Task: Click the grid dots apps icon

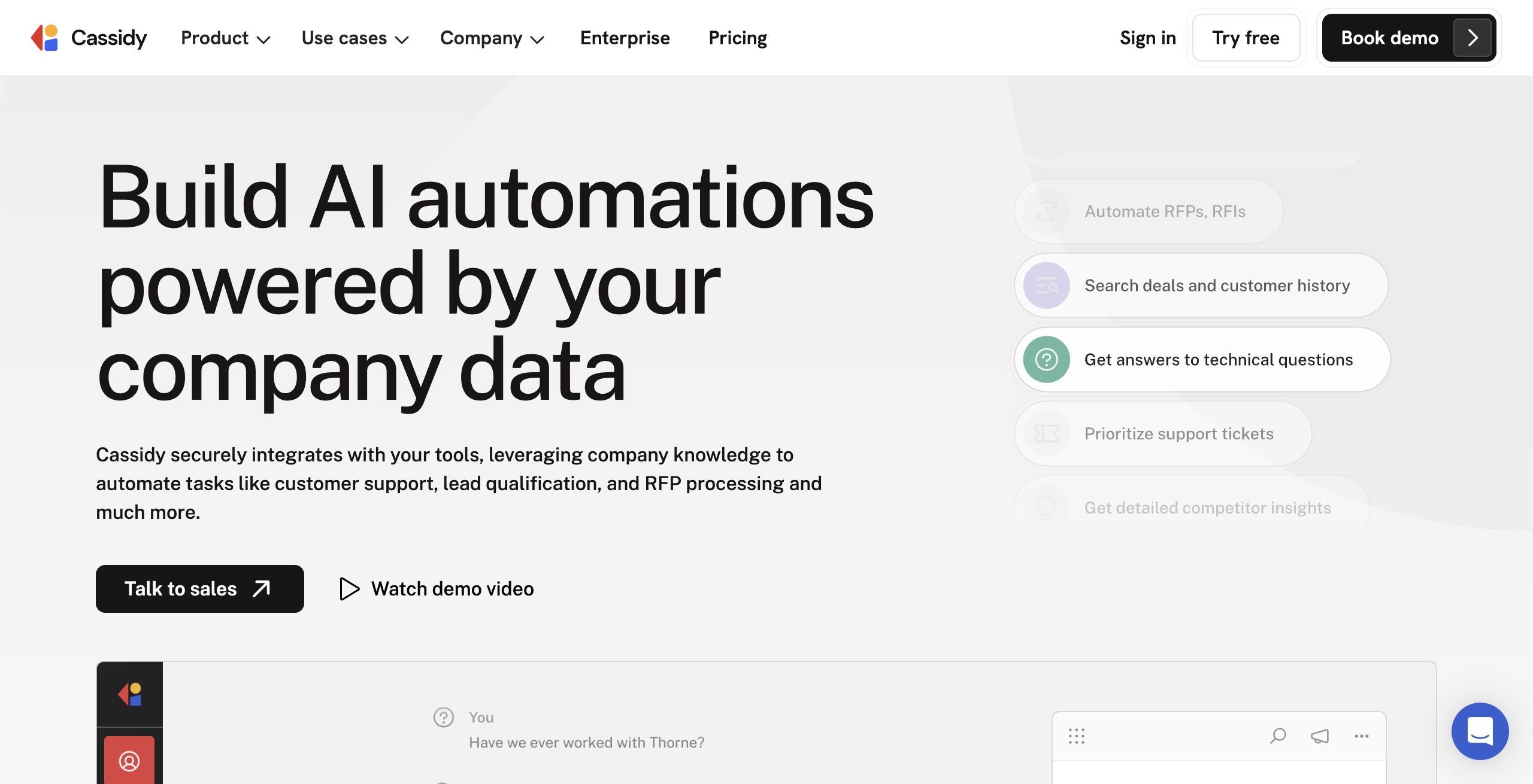Action: [x=1076, y=736]
